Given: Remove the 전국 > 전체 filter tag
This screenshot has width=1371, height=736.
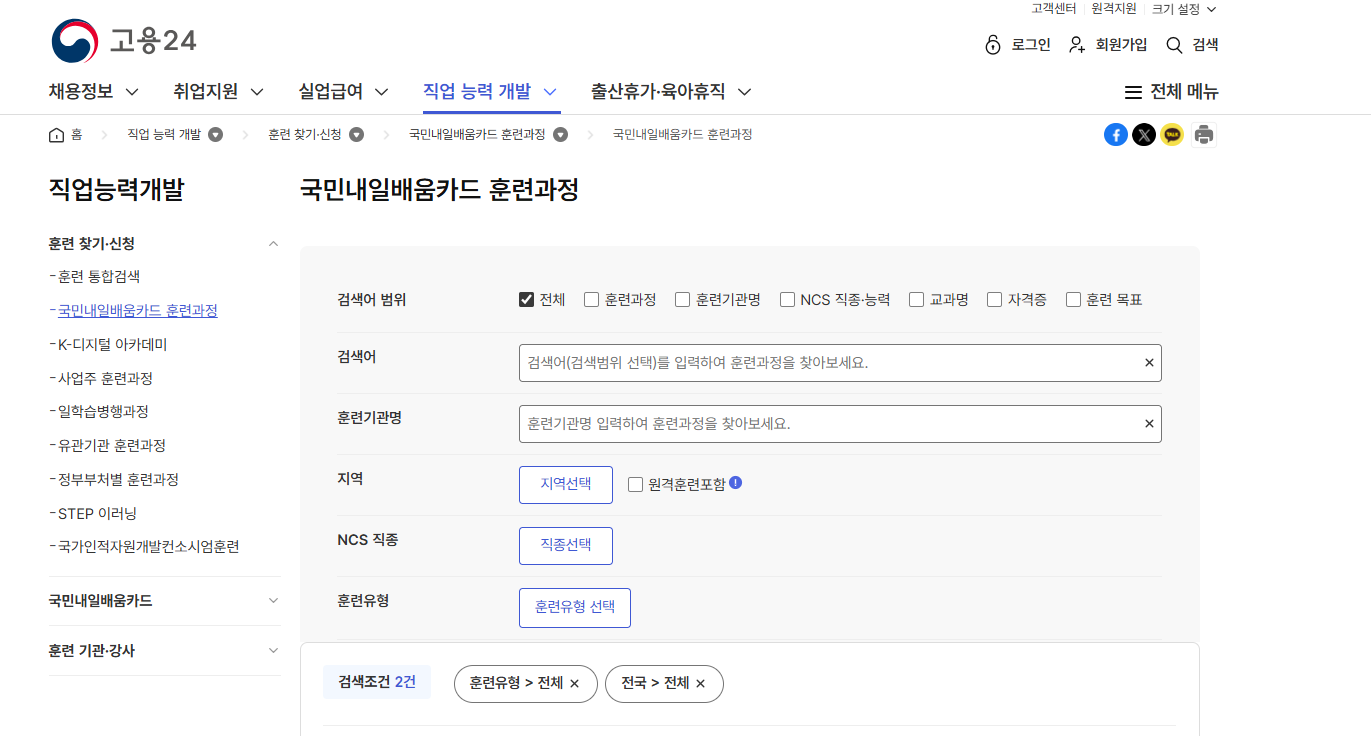Looking at the screenshot, I should coord(701,684).
